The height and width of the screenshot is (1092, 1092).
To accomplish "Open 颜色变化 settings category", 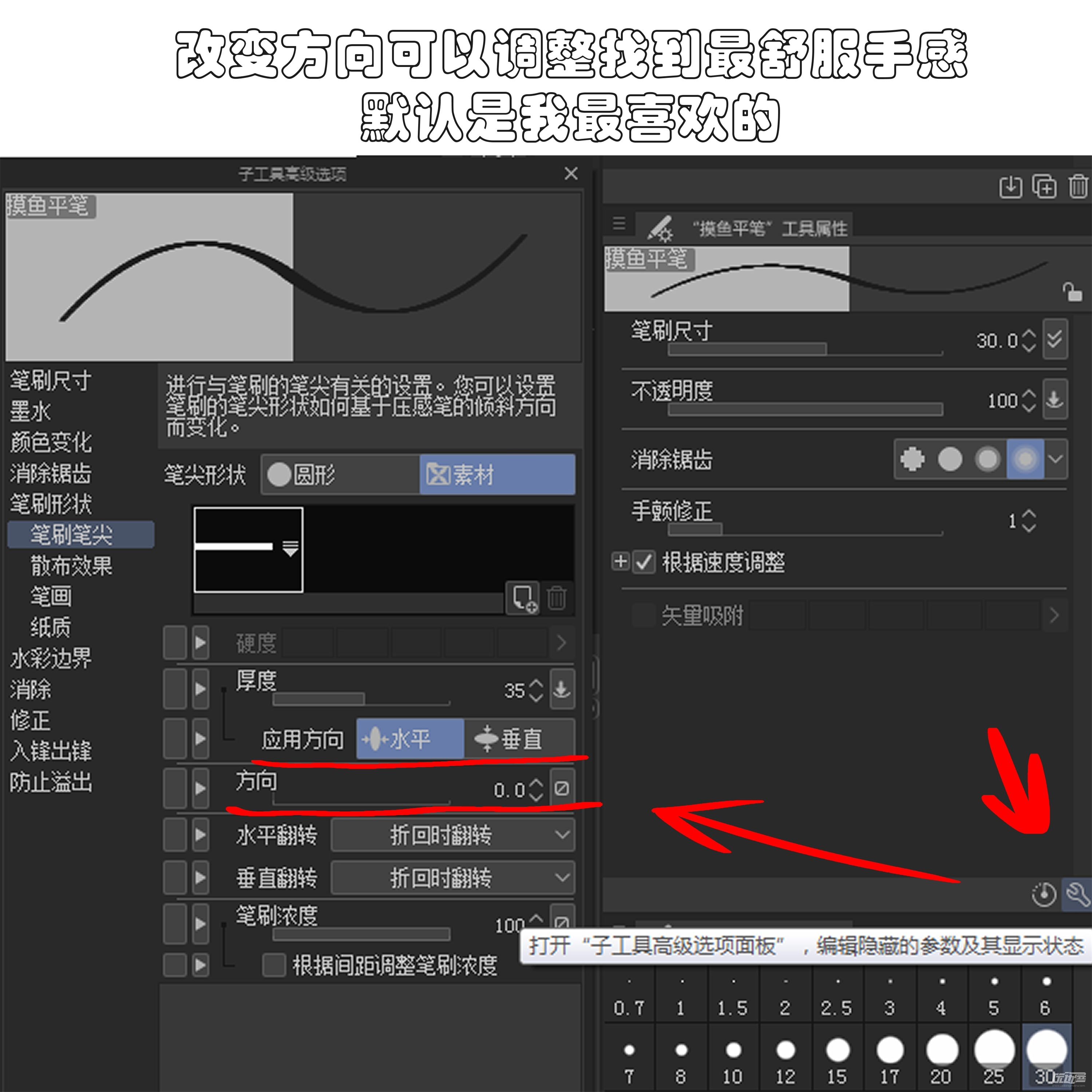I will tap(51, 442).
